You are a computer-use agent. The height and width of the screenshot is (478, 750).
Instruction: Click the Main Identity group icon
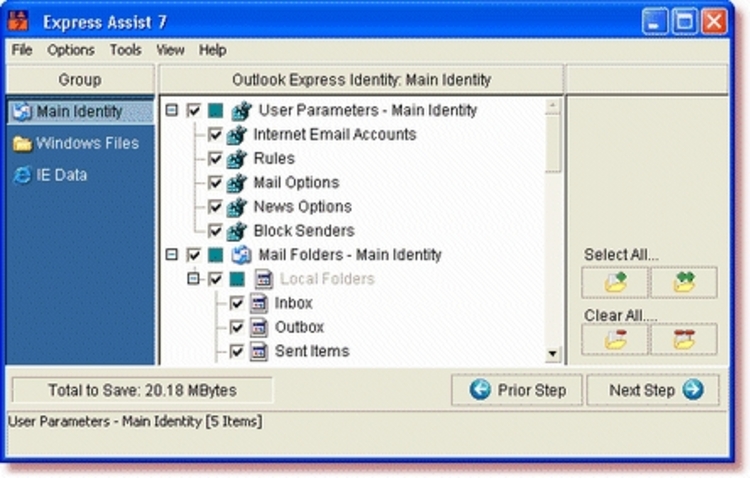coord(22,111)
